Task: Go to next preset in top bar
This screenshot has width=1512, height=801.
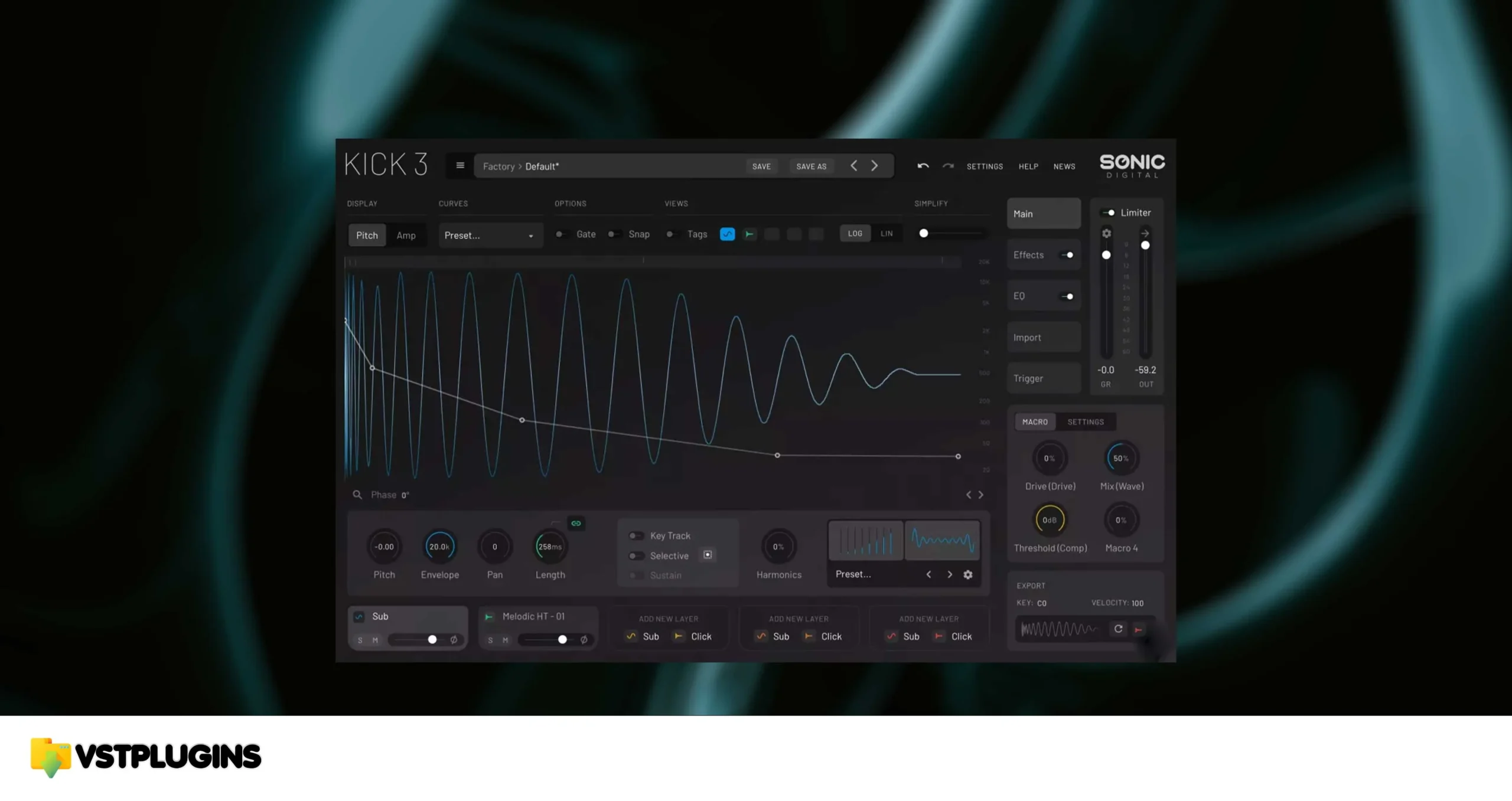Action: 875,166
